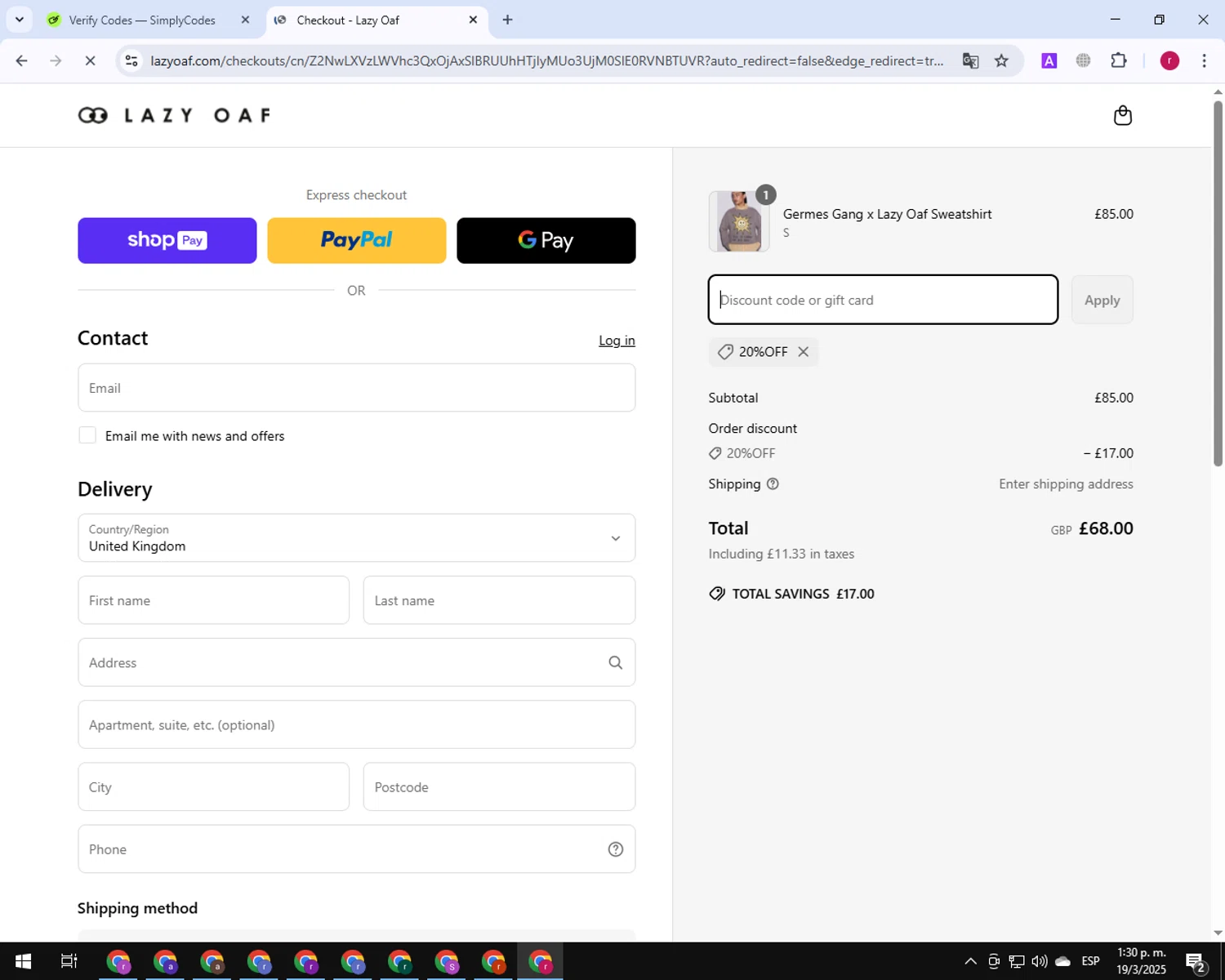
Task: Click the sweatshirt product thumbnail
Action: pyautogui.click(x=739, y=221)
